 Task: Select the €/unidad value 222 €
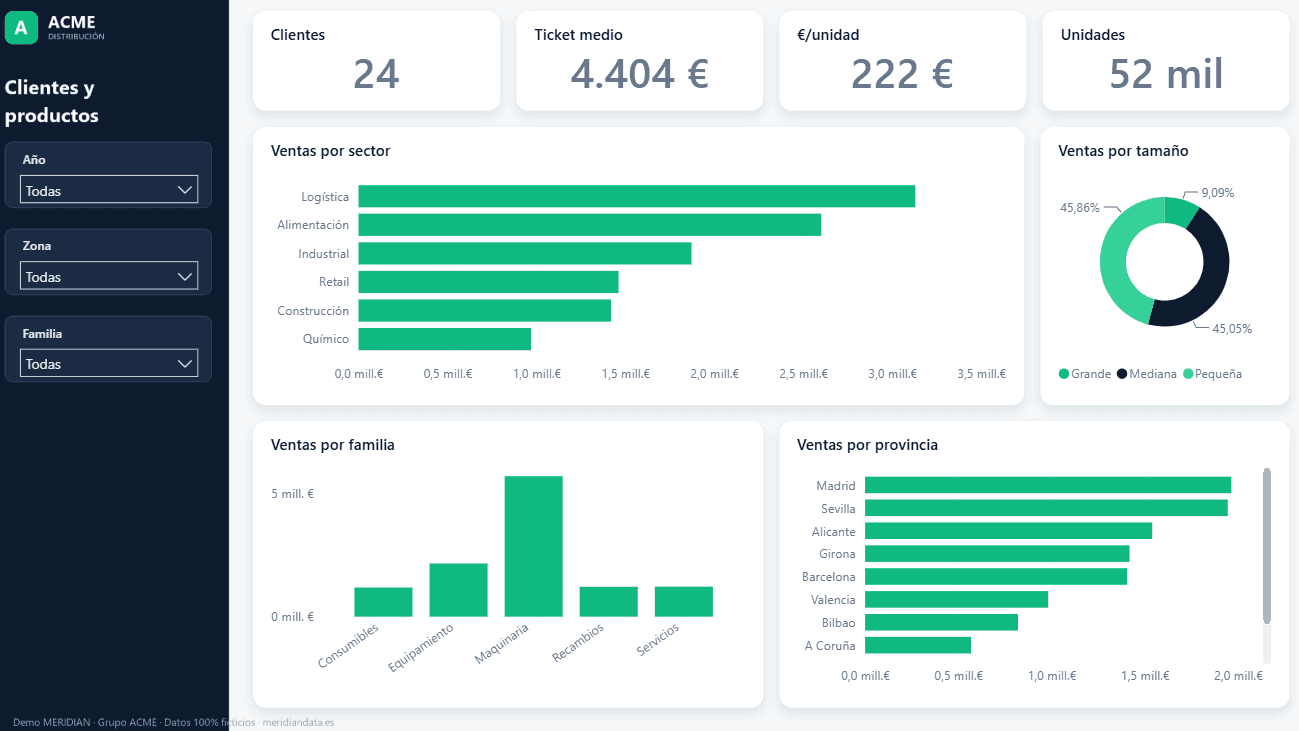(x=902, y=74)
